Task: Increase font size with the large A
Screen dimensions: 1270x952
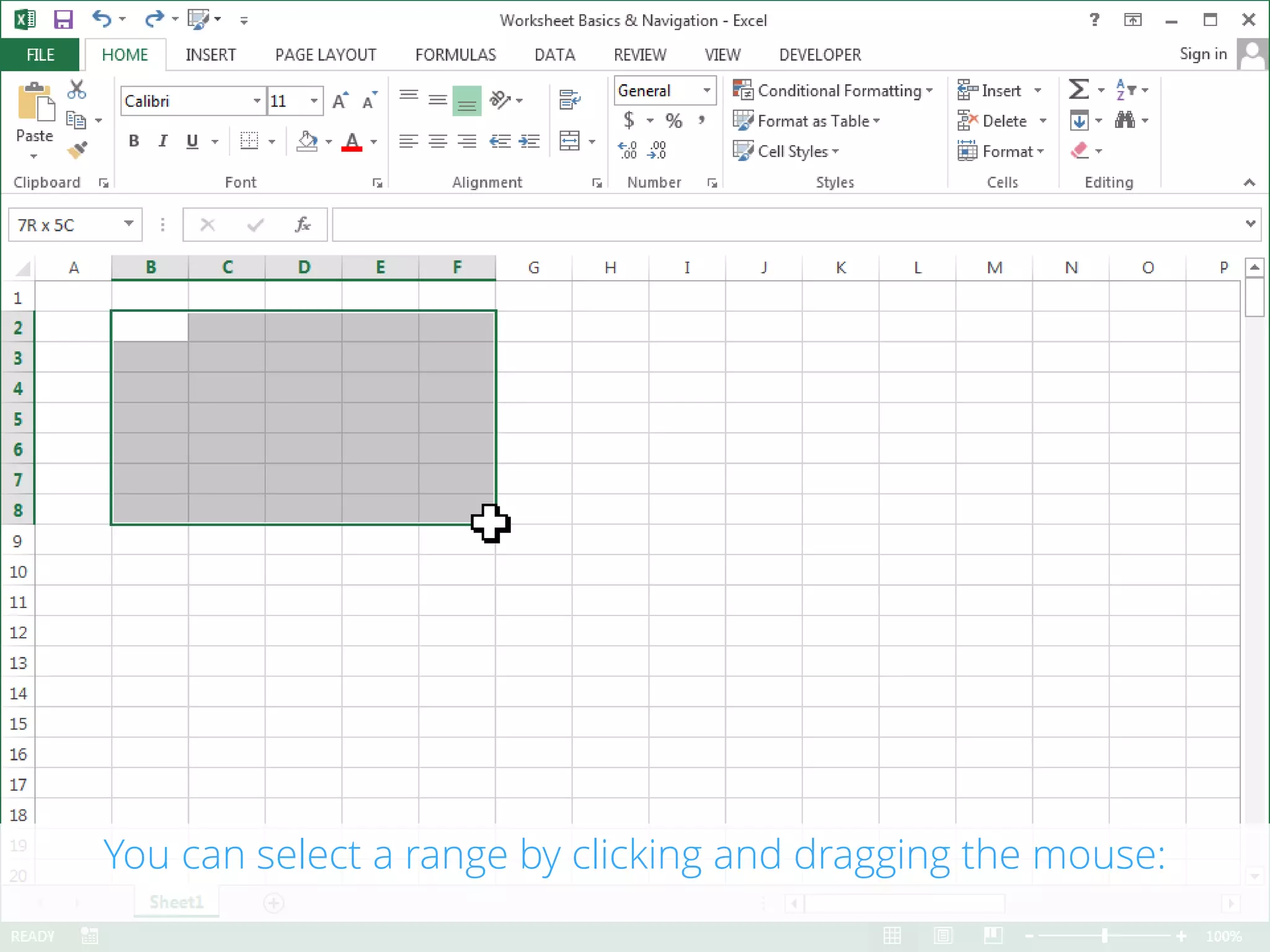Action: coord(340,100)
